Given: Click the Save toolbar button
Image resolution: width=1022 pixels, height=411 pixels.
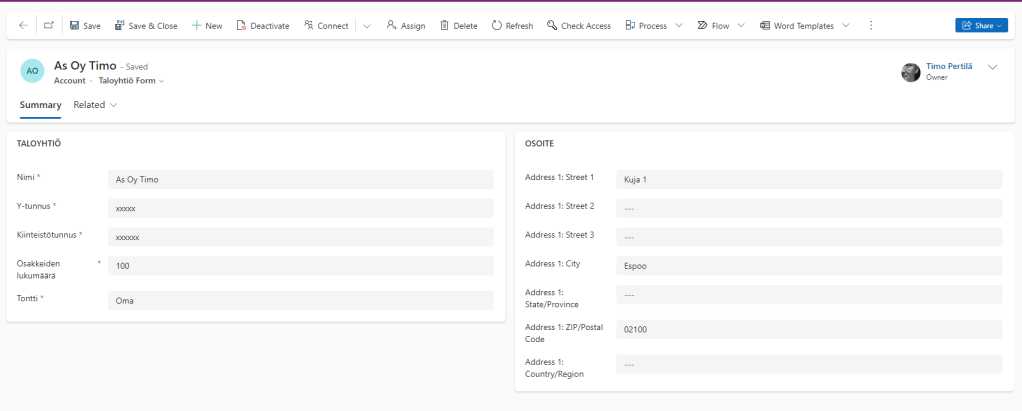Looking at the screenshot, I should 85,25.
